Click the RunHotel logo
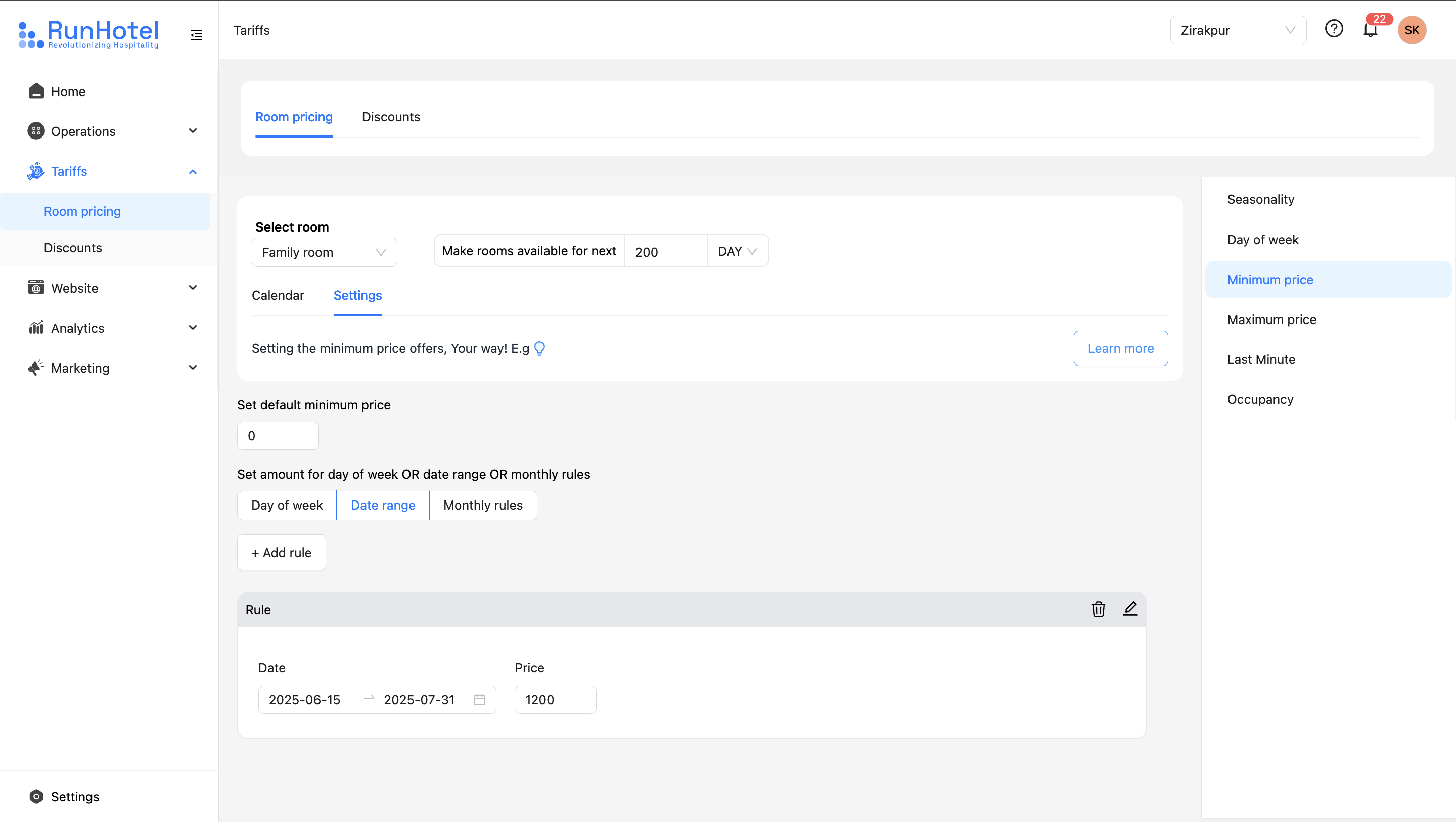 click(89, 34)
